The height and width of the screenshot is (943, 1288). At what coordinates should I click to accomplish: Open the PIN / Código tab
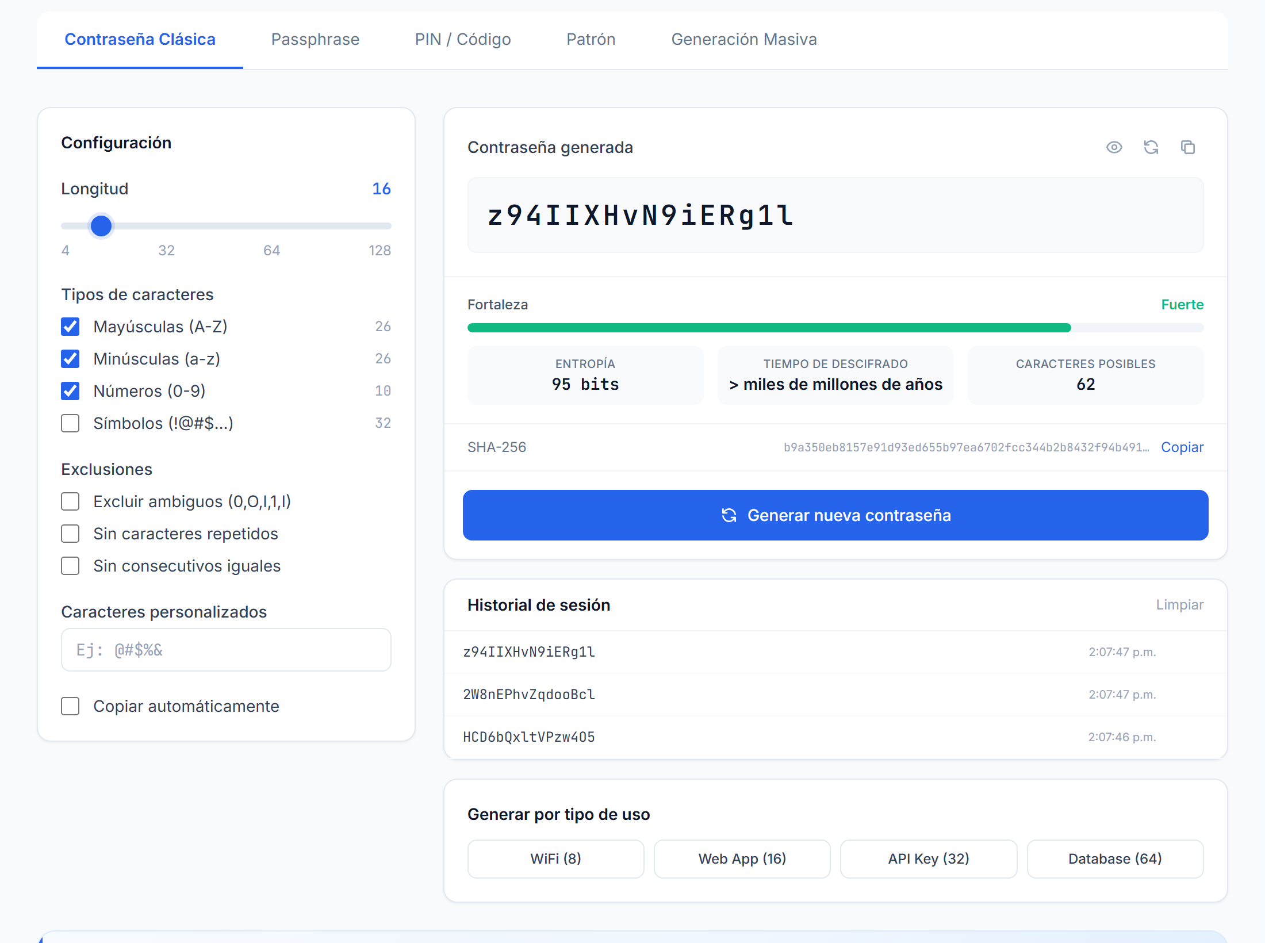(463, 39)
